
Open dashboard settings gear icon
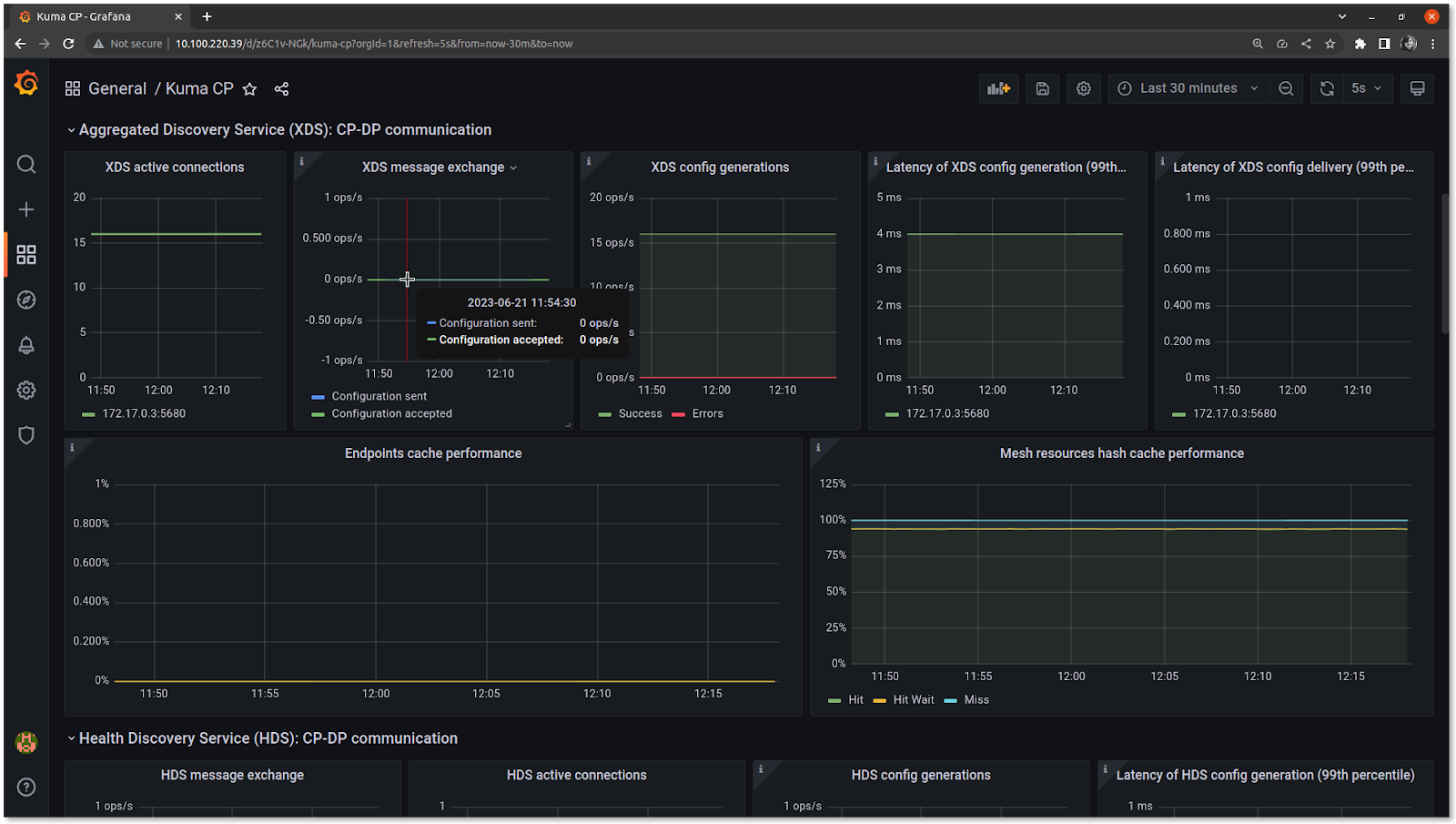coord(1083,88)
